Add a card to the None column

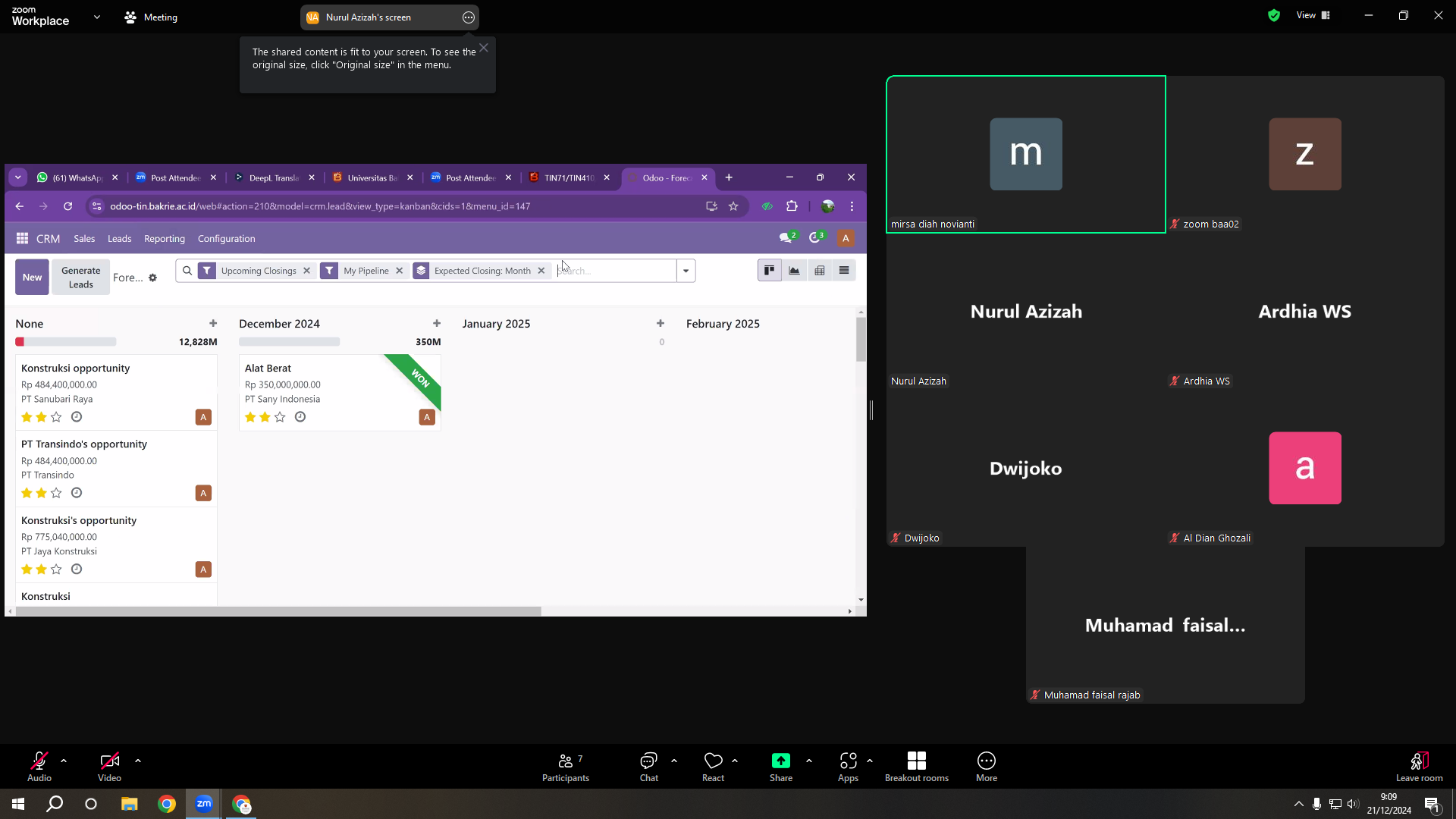[x=213, y=324]
